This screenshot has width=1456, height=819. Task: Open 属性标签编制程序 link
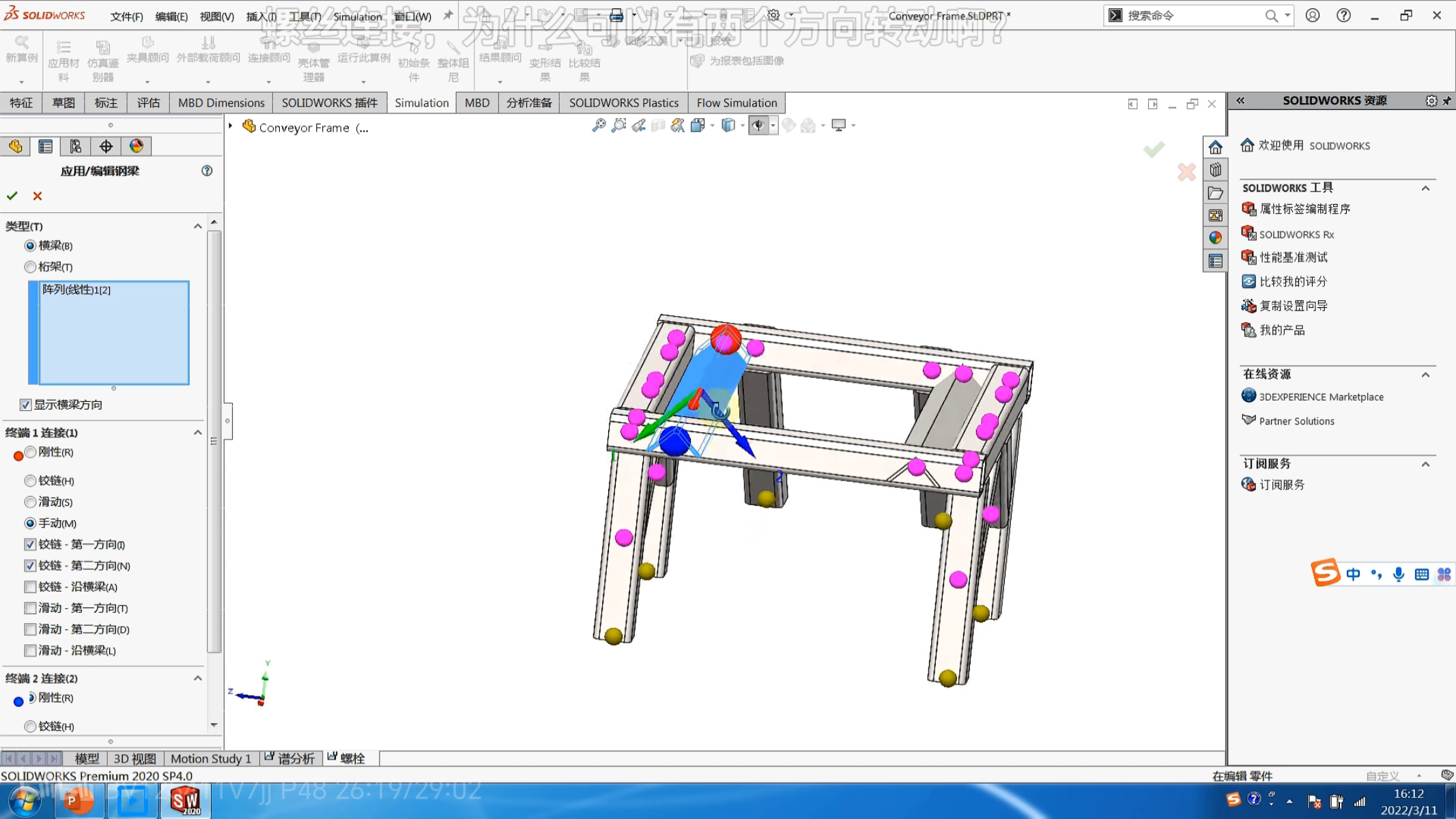1304,209
